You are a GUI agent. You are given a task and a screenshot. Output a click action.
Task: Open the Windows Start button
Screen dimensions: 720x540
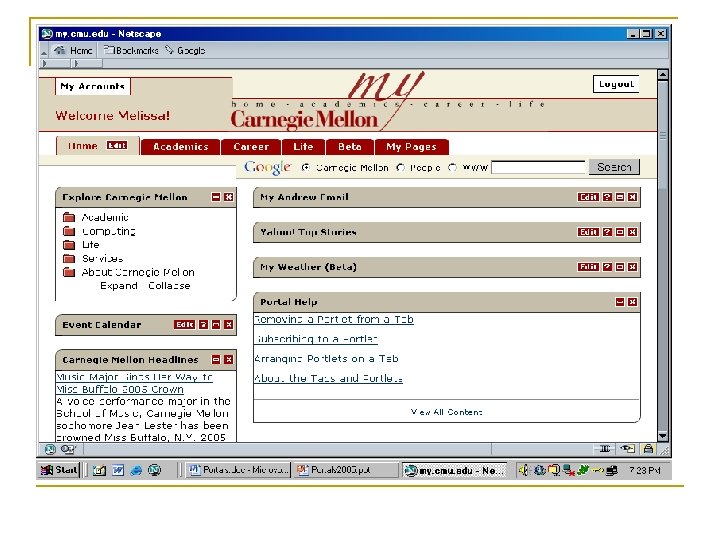coord(59,470)
